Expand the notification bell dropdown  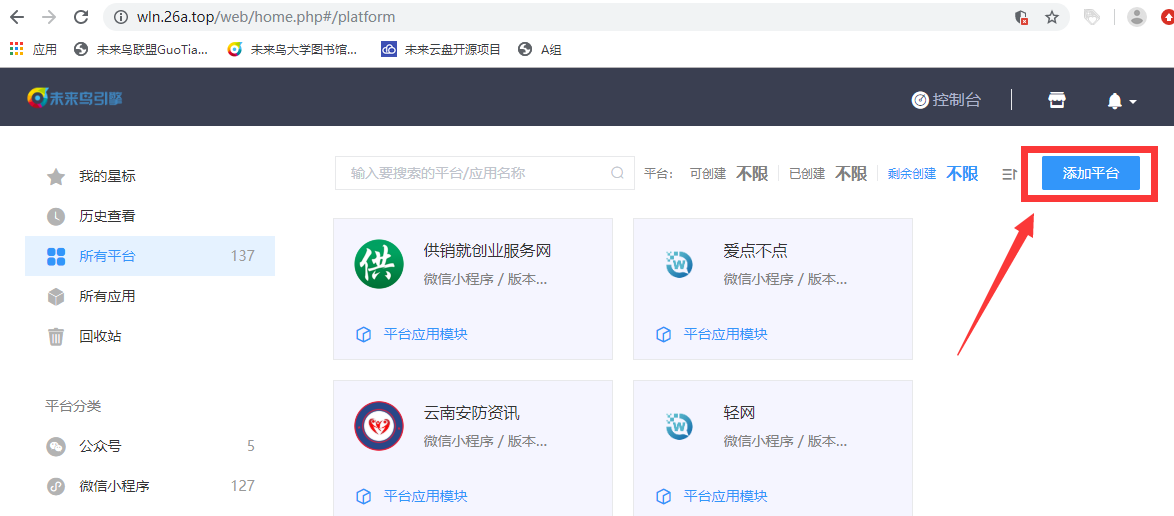[1121, 101]
